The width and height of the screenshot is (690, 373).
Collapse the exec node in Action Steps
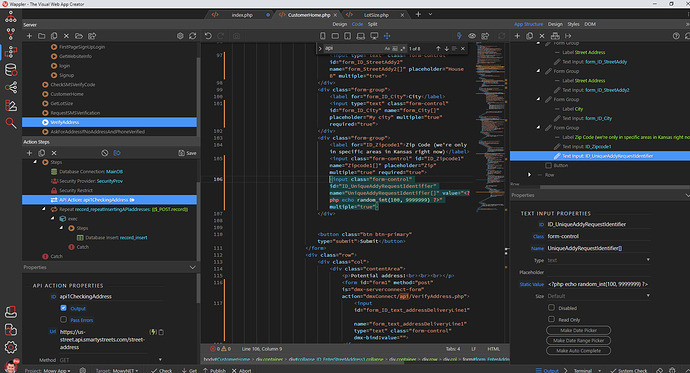(52, 218)
